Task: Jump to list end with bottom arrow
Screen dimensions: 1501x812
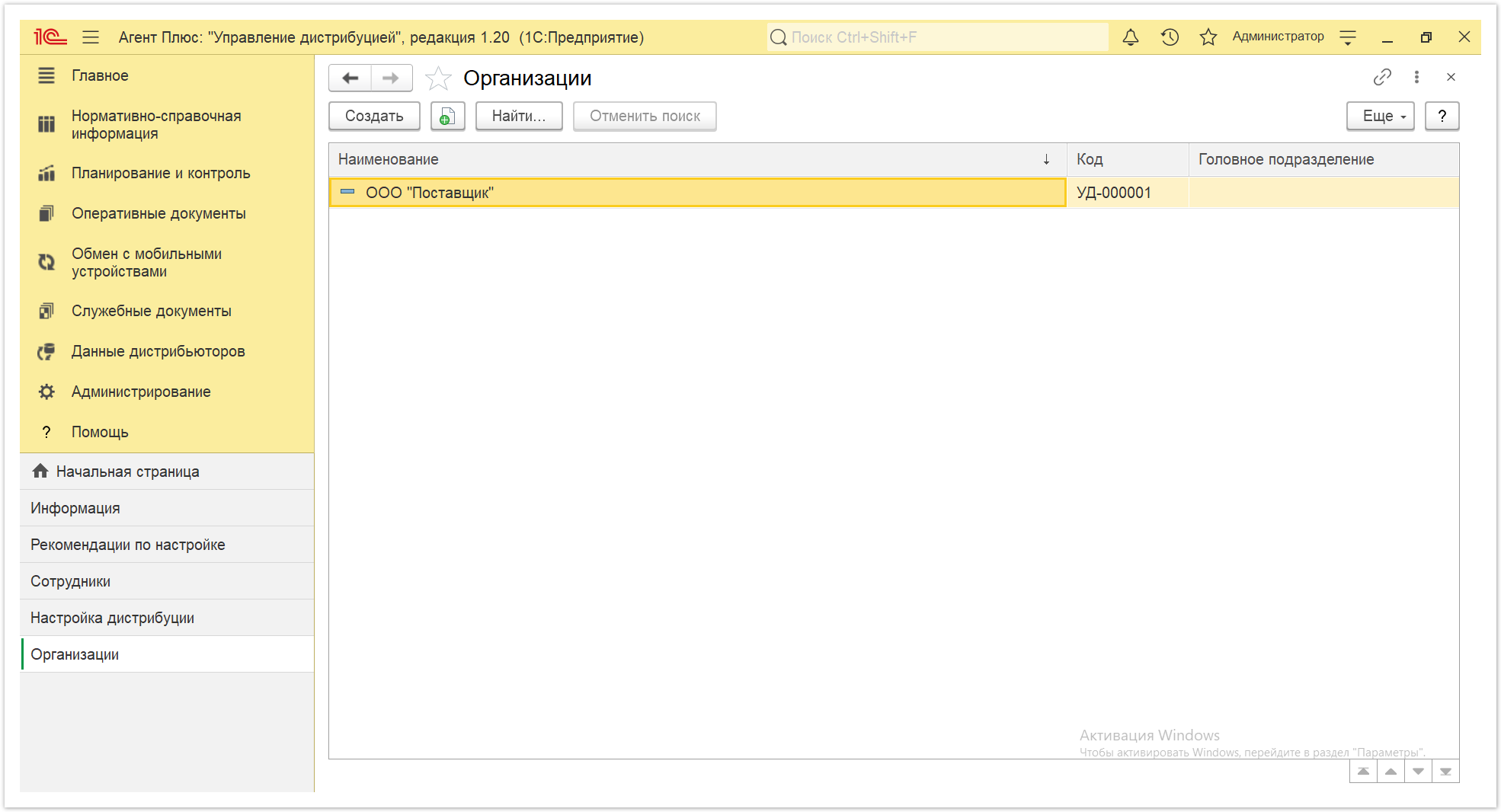Action: point(1445,772)
